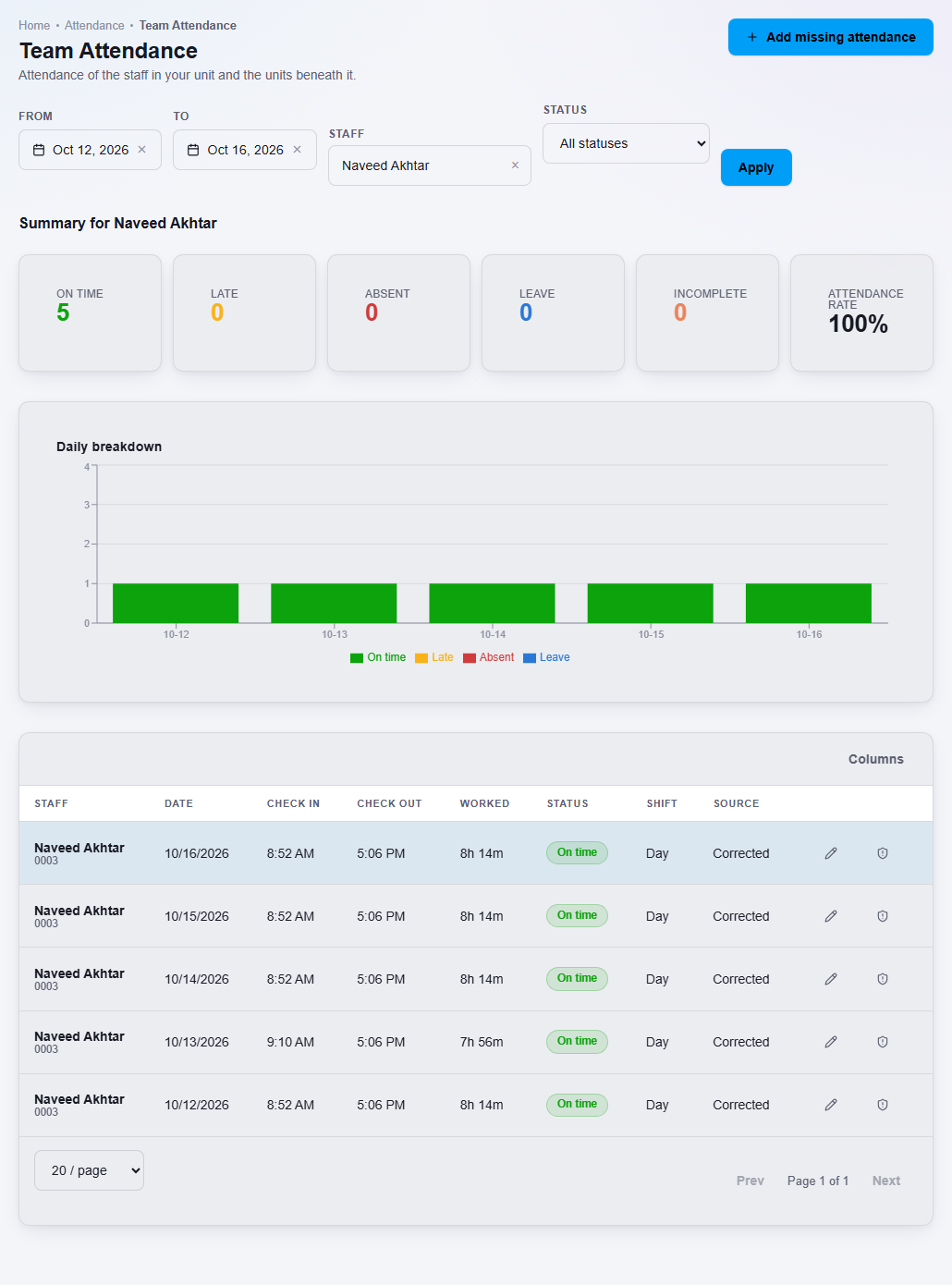Open shield action for 10/13/2026 row
This screenshot has height=1285, width=952.
point(883,1042)
